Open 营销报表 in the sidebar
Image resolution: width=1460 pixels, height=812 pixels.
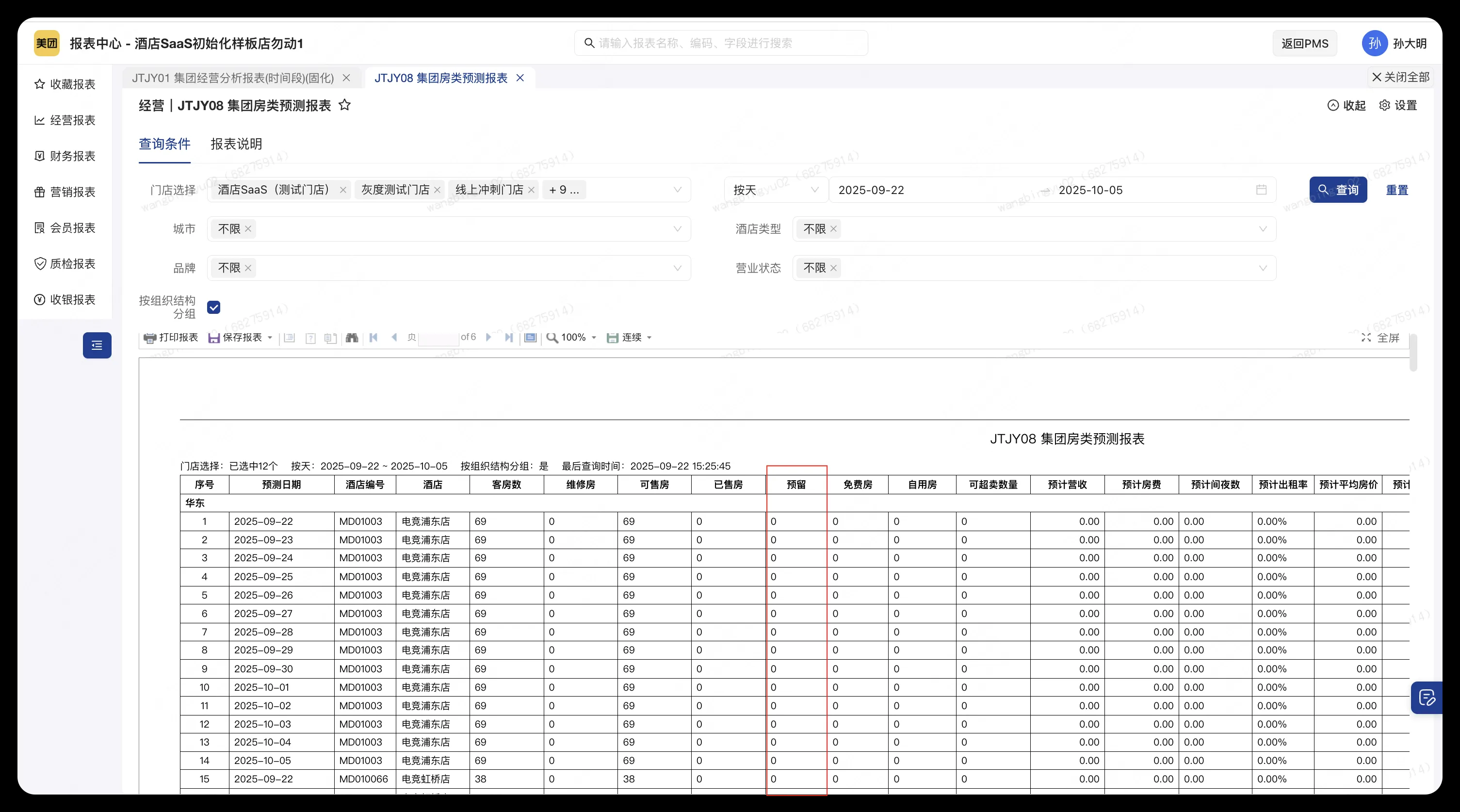(65, 192)
